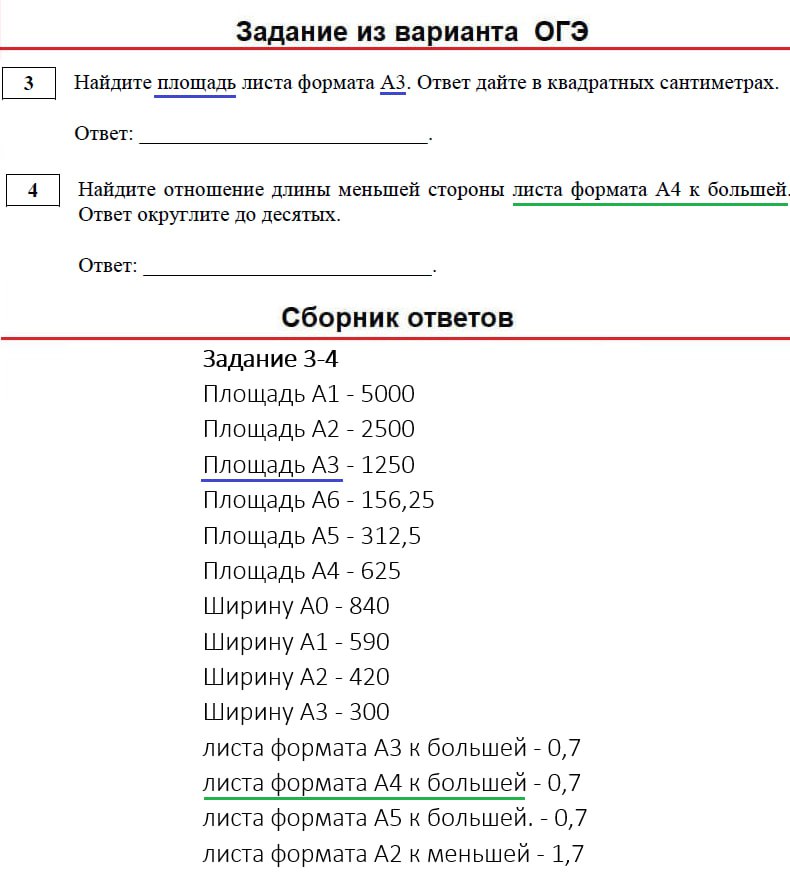Click 'листа формата А4 к большей - 0,7'
The image size is (790, 872).
click(x=391, y=783)
